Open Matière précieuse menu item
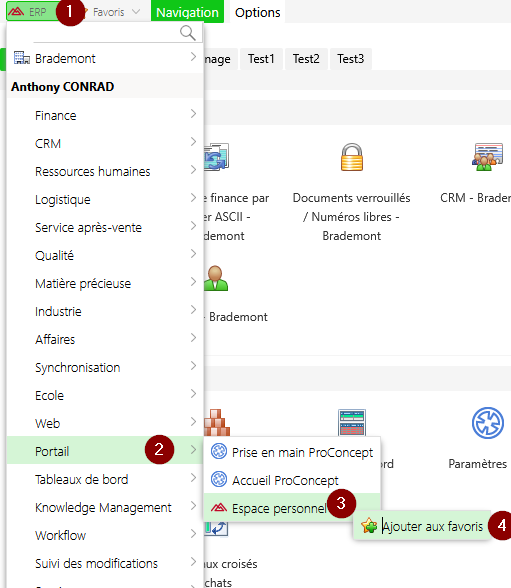511x588 pixels. coord(105,284)
